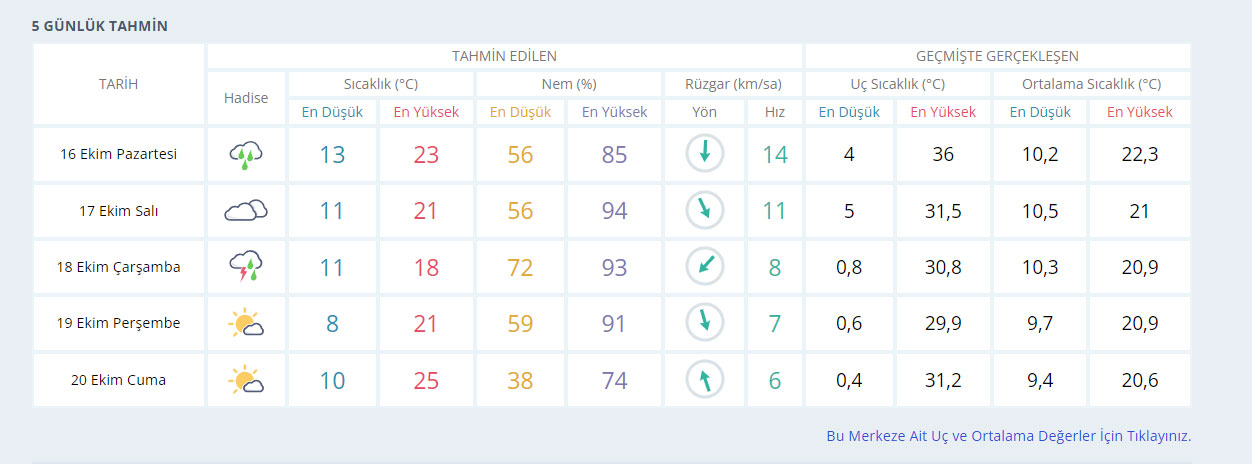The width and height of the screenshot is (1252, 464).
Task: Click the GEÇMİŞTE GERÇEKLEŞEN header
Action: tap(997, 56)
